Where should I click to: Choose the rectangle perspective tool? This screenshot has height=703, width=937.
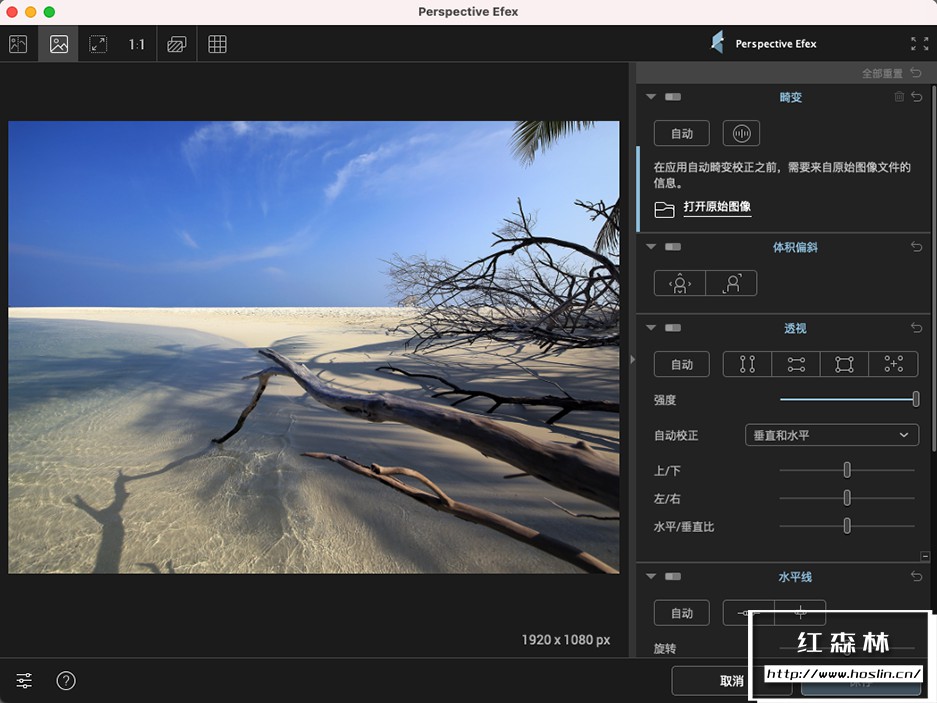coord(844,365)
